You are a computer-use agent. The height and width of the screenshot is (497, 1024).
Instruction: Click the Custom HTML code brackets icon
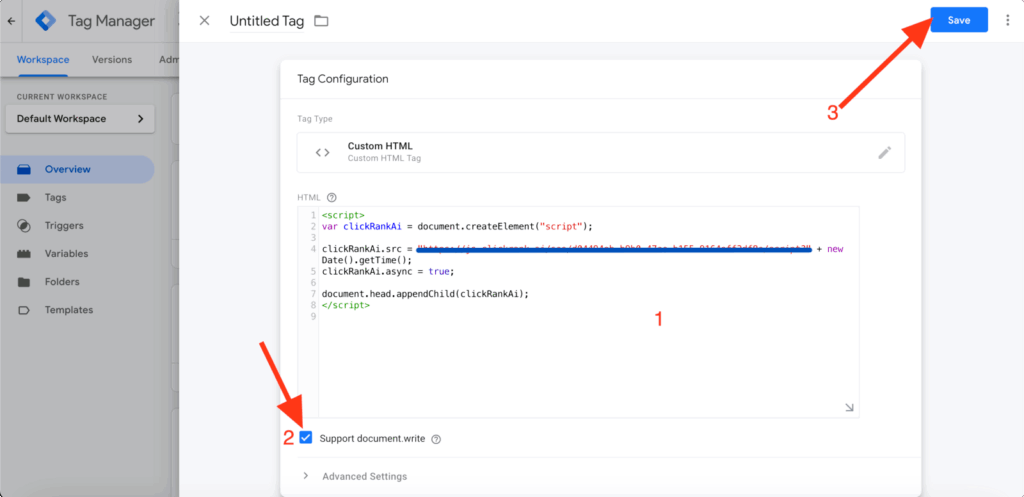323,153
